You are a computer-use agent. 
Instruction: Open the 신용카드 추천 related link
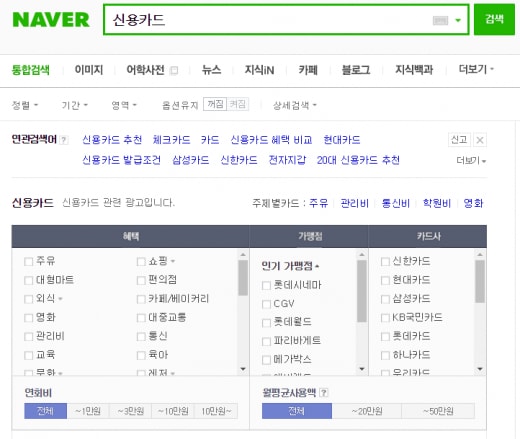[112, 140]
